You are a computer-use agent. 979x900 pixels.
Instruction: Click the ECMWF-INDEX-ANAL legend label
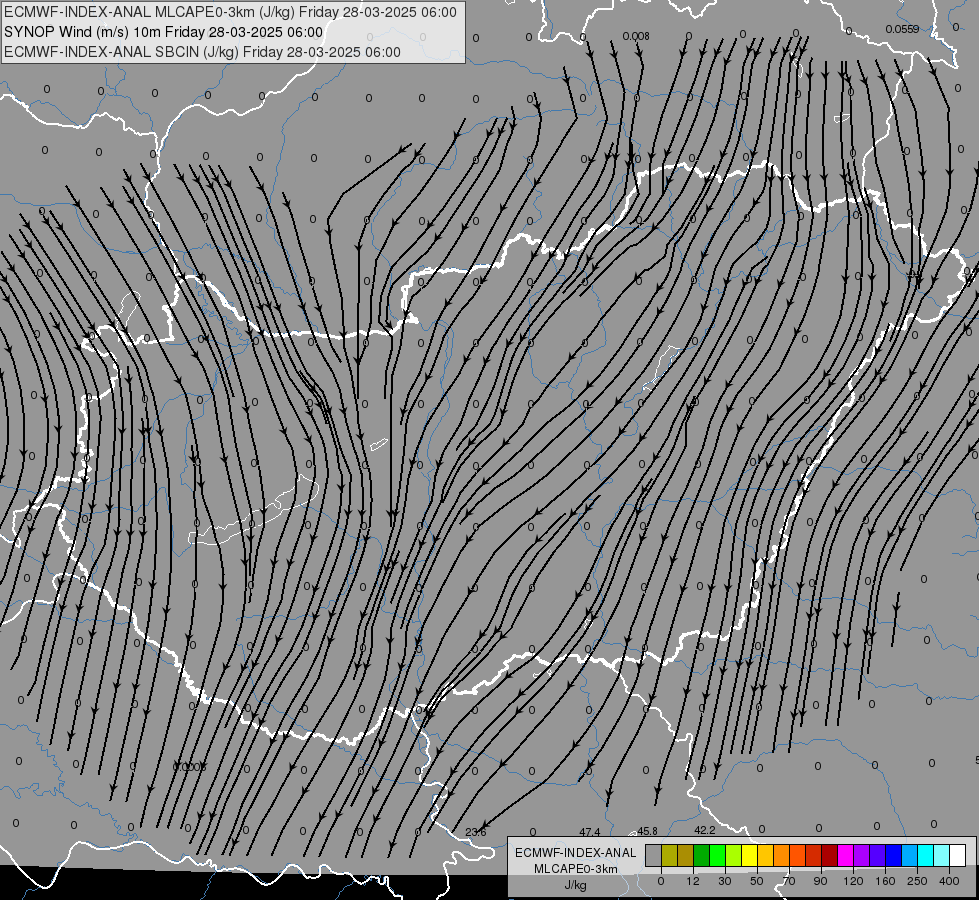pyautogui.click(x=576, y=853)
